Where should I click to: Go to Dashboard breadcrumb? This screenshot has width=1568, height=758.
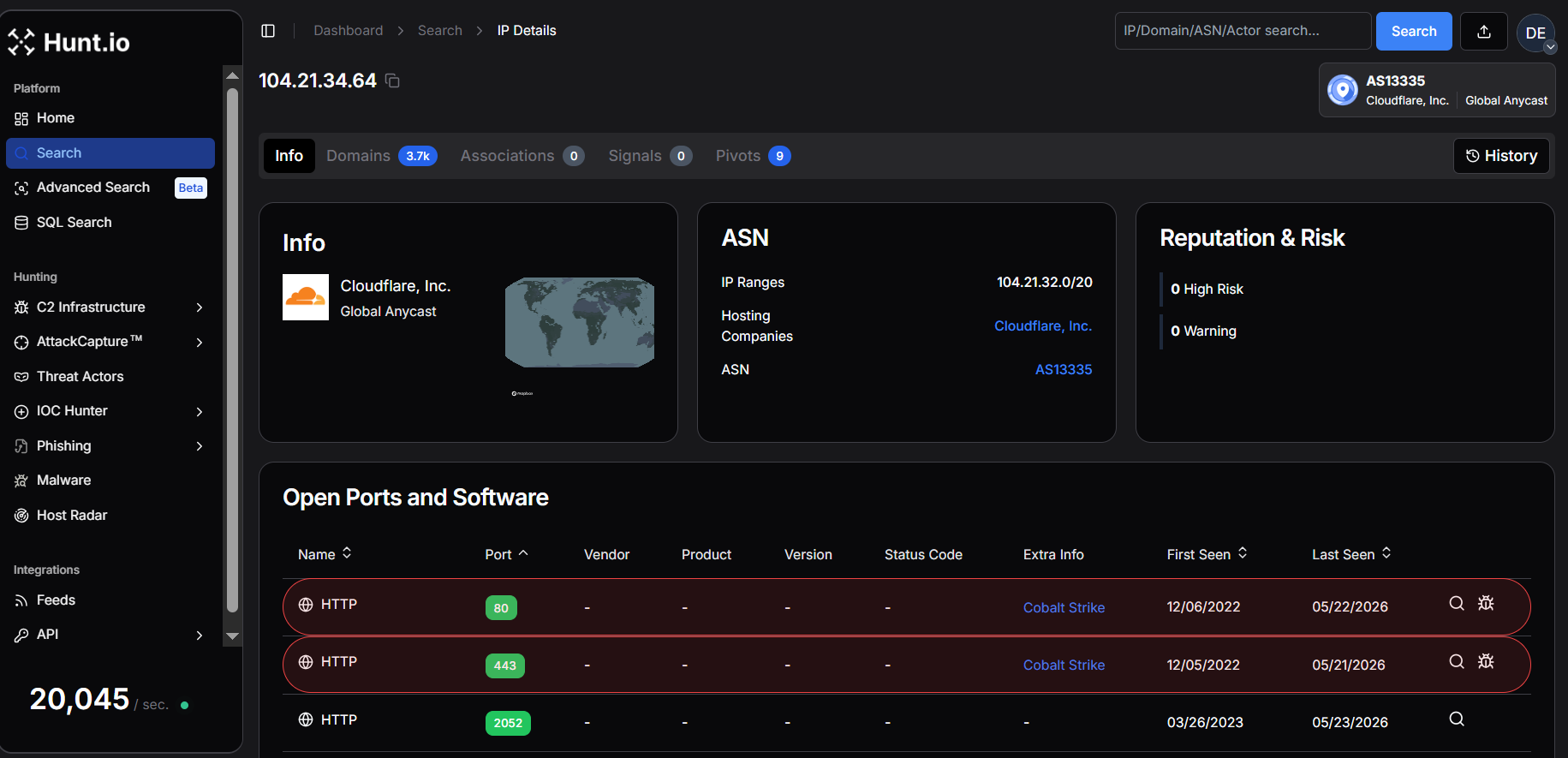click(349, 31)
